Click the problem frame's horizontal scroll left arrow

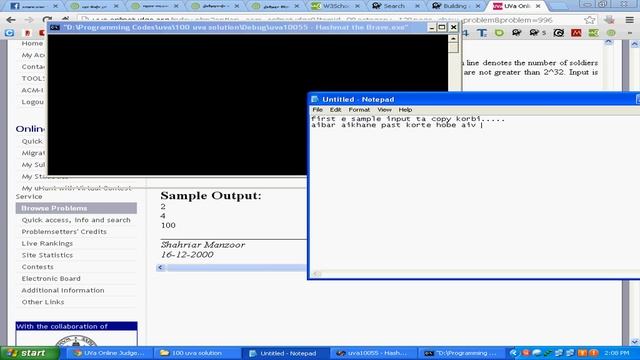(160, 267)
